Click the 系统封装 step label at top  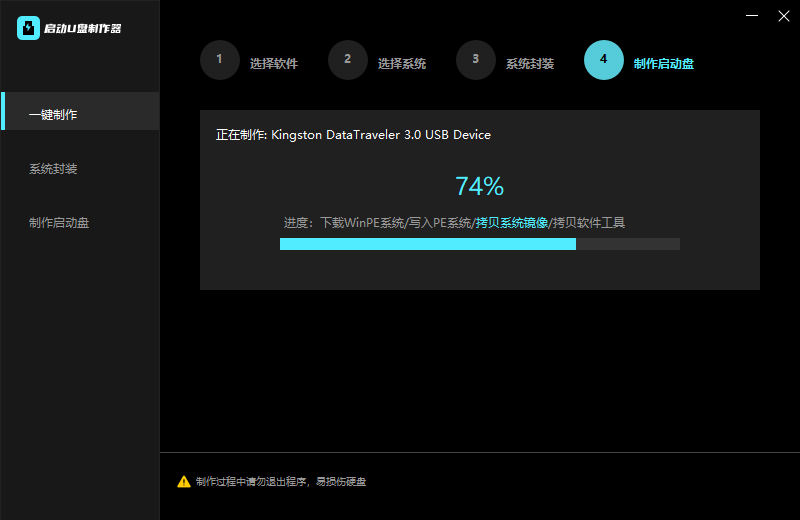[529, 64]
